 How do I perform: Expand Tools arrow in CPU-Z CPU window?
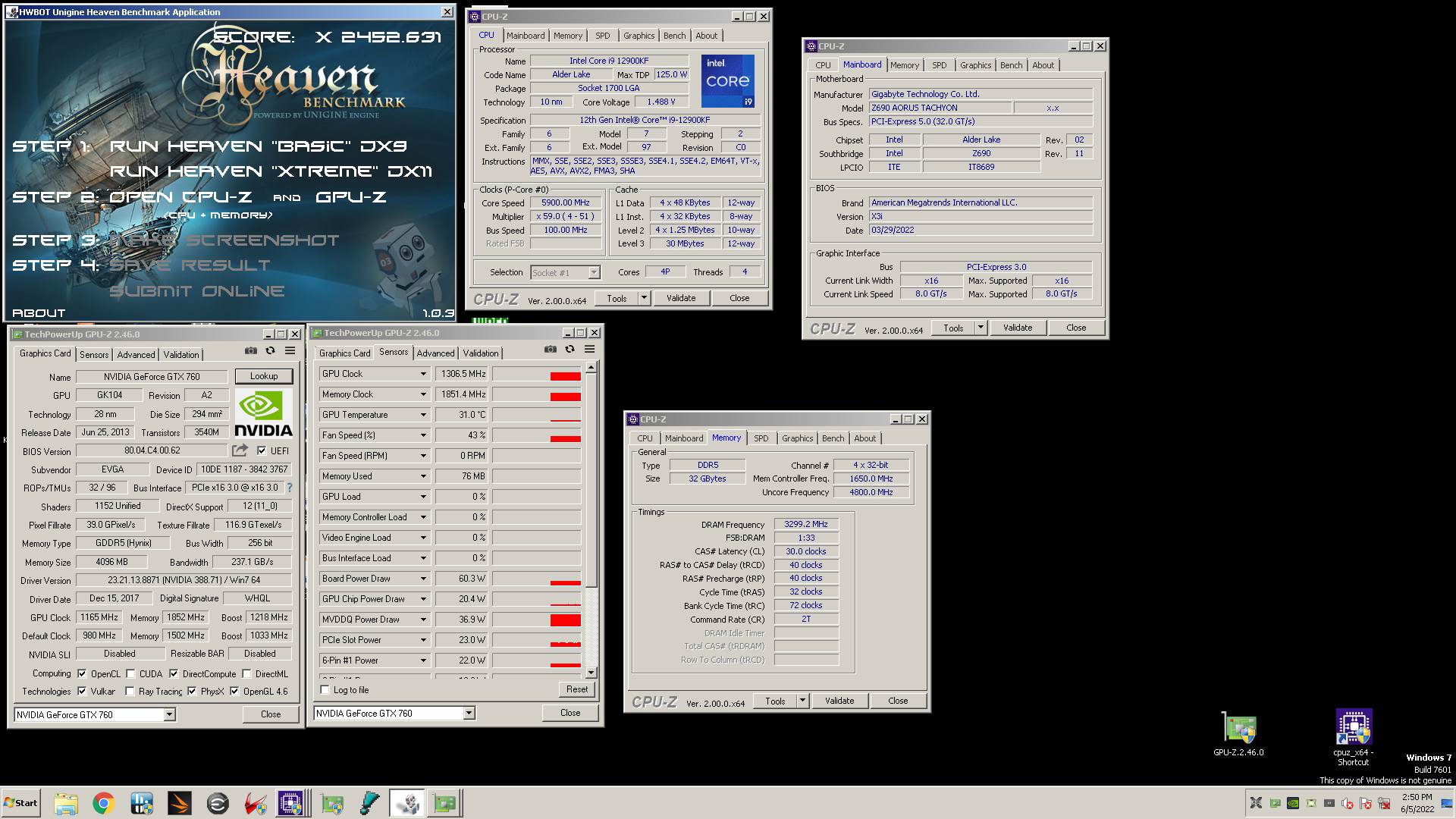tap(644, 298)
